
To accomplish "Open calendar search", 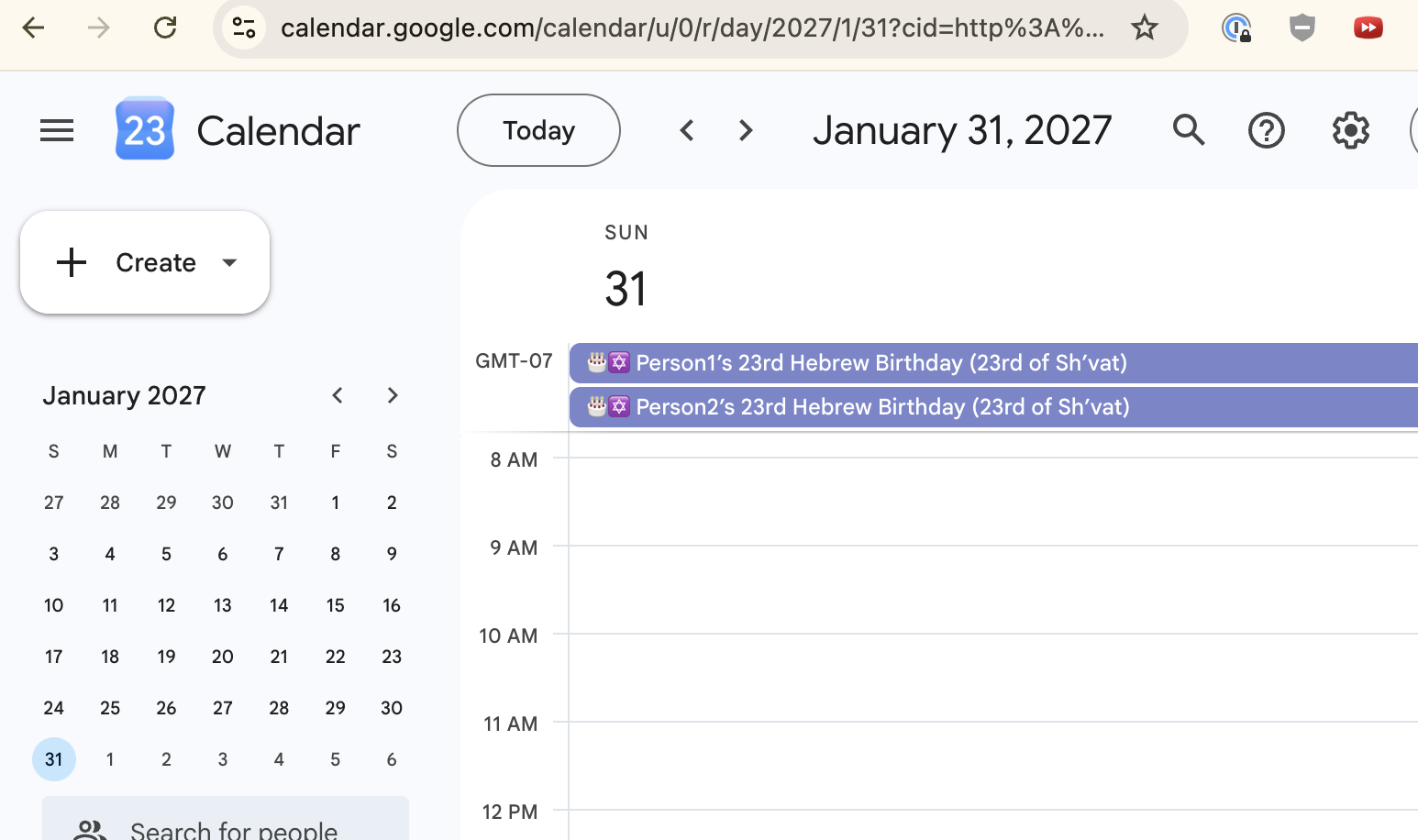I will (1188, 130).
